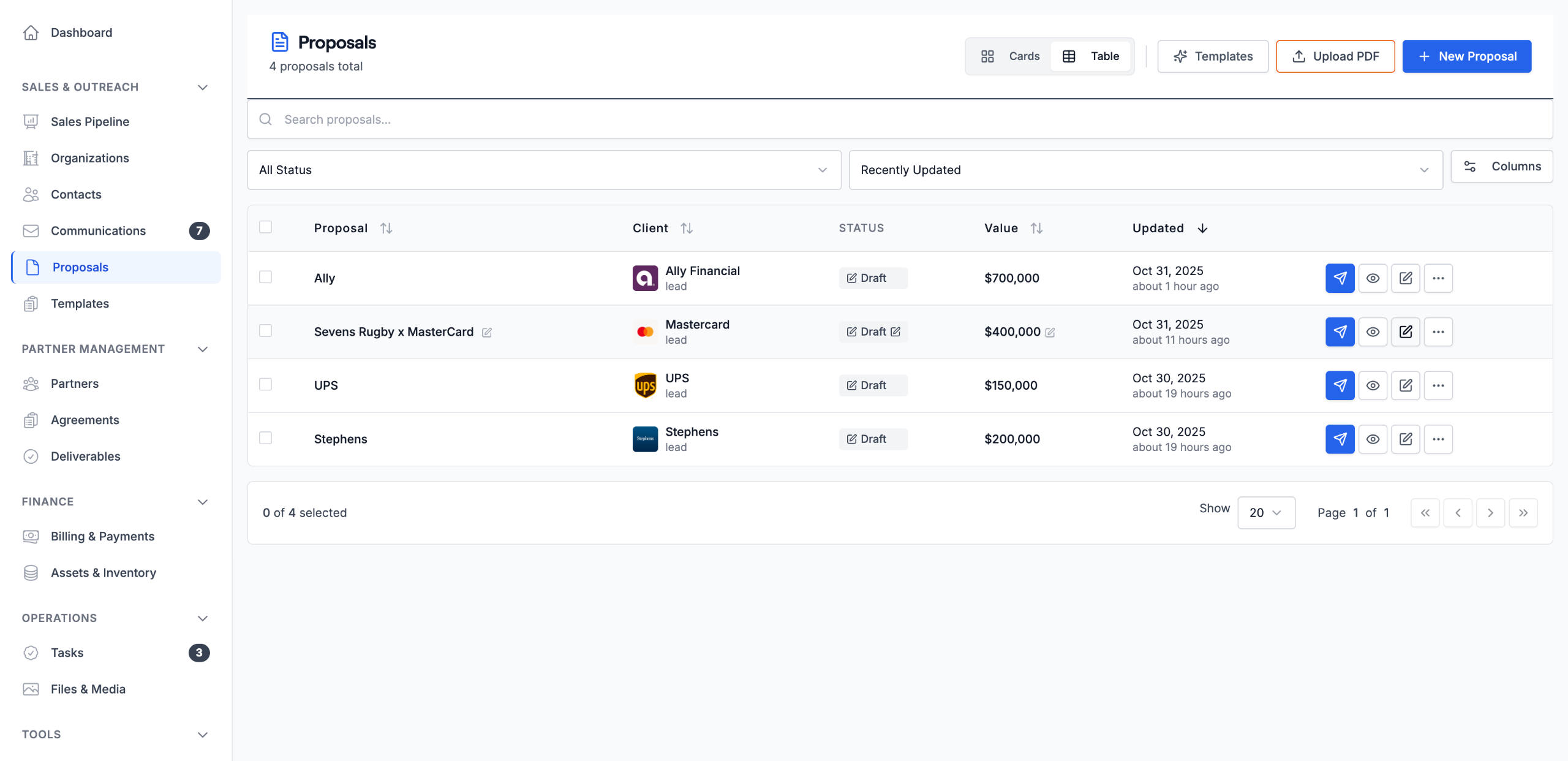Check the select-all checkbox in the table header
Image resolution: width=1568 pixels, height=761 pixels.
pos(265,227)
